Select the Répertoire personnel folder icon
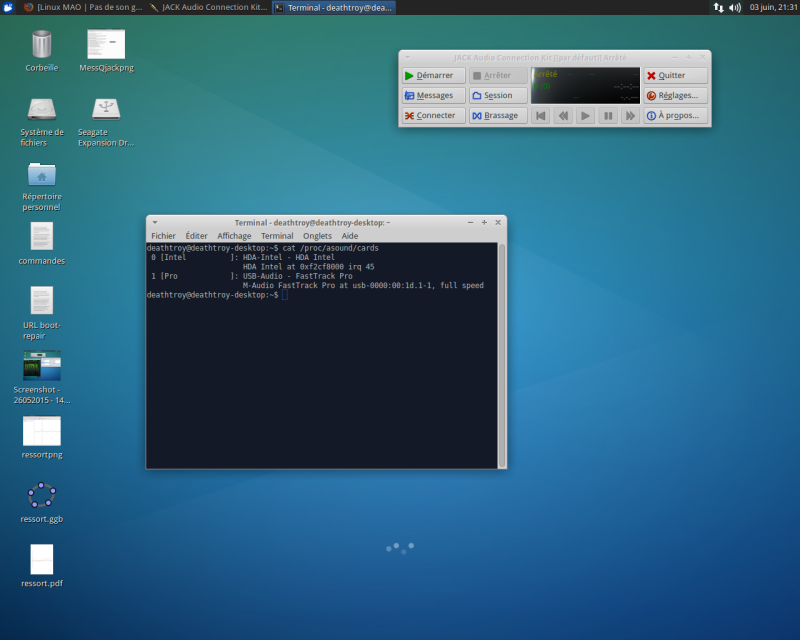The image size is (800, 640). pos(42,173)
